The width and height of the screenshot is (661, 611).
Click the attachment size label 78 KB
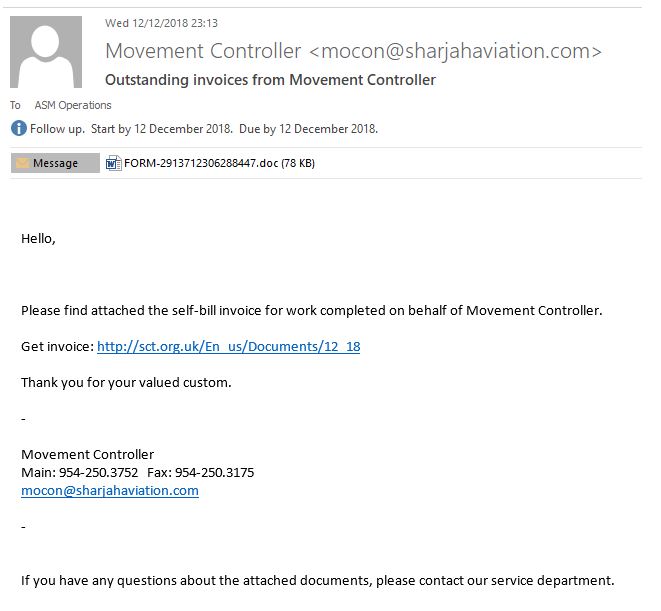(x=298, y=163)
